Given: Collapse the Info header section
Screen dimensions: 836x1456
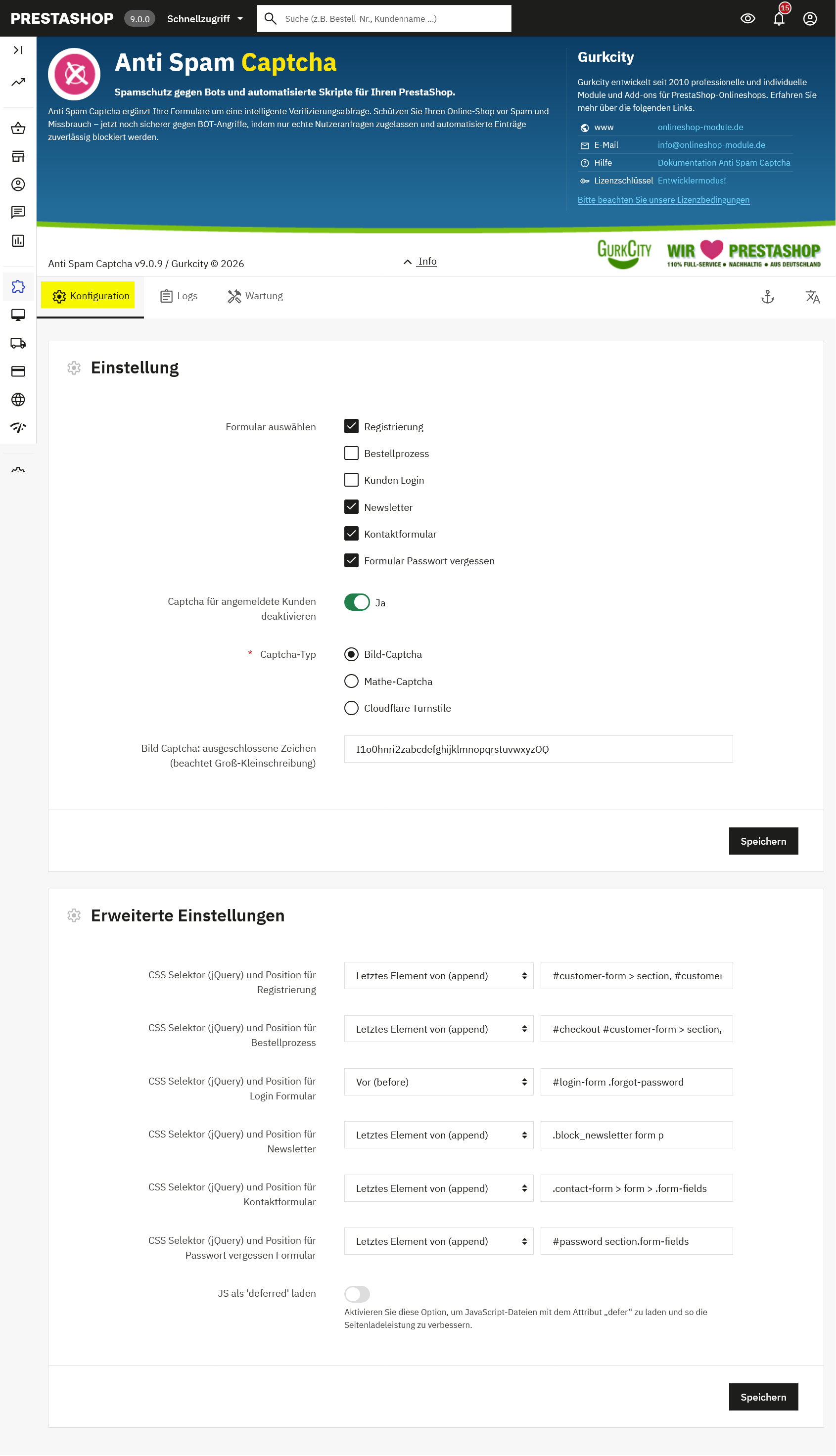Looking at the screenshot, I should tap(420, 262).
